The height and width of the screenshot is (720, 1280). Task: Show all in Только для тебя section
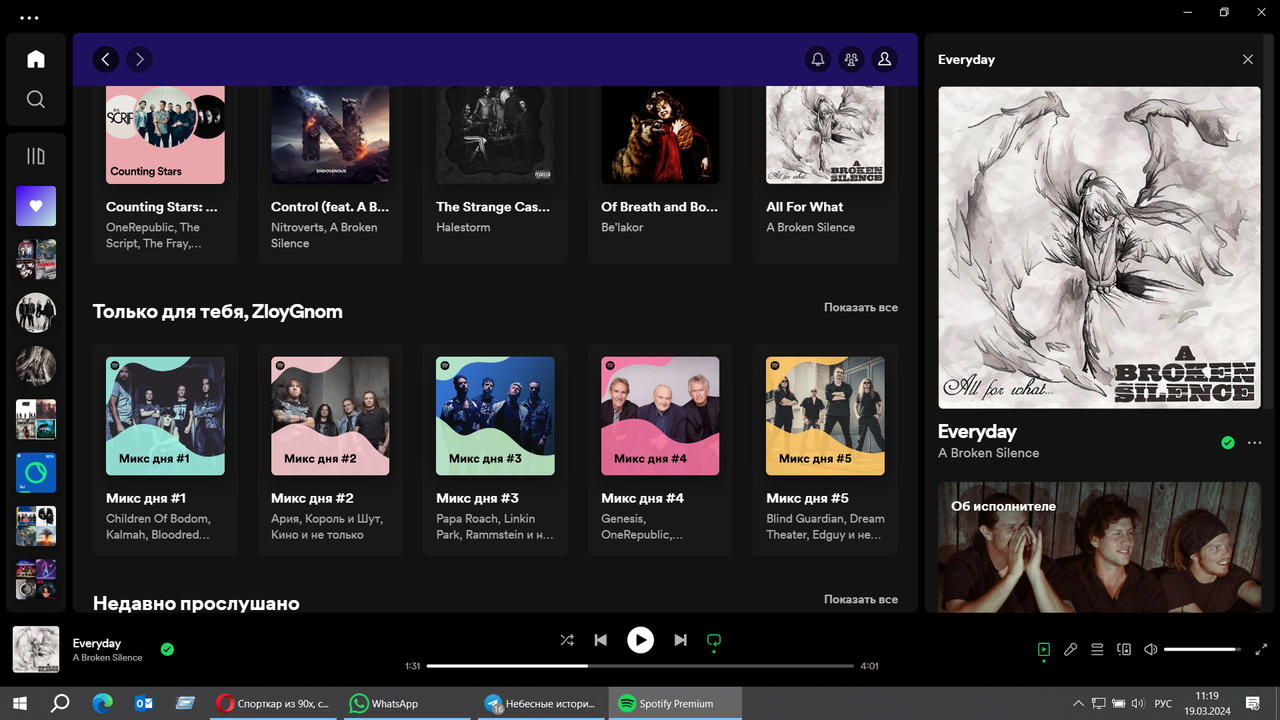click(861, 308)
